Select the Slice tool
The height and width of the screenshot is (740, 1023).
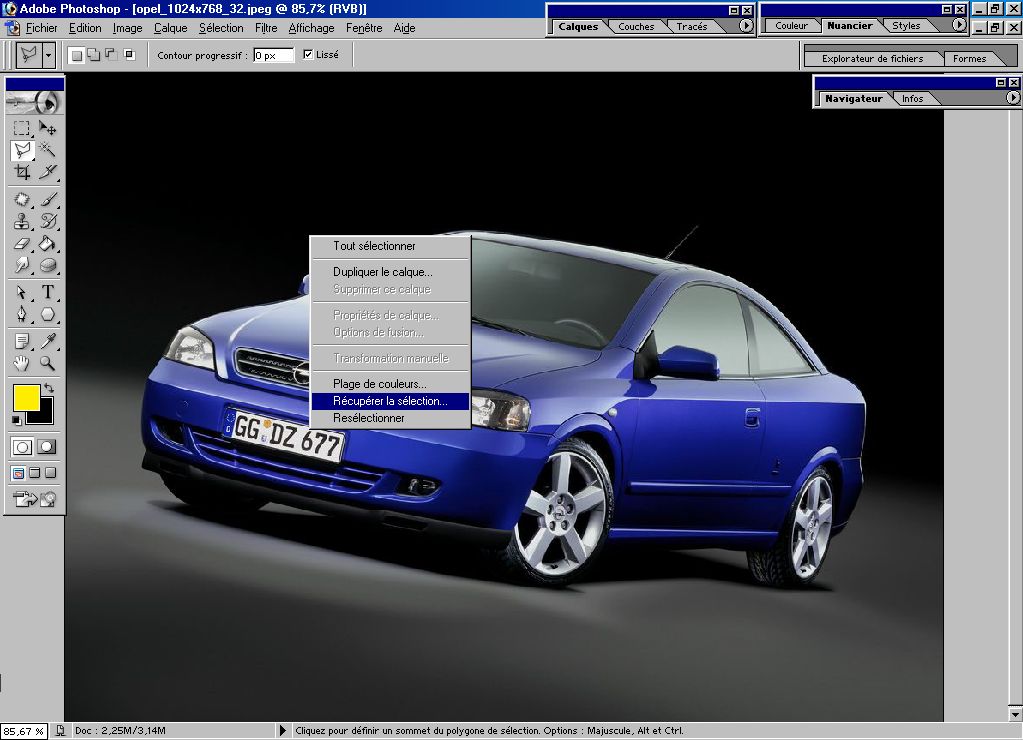(x=47, y=172)
